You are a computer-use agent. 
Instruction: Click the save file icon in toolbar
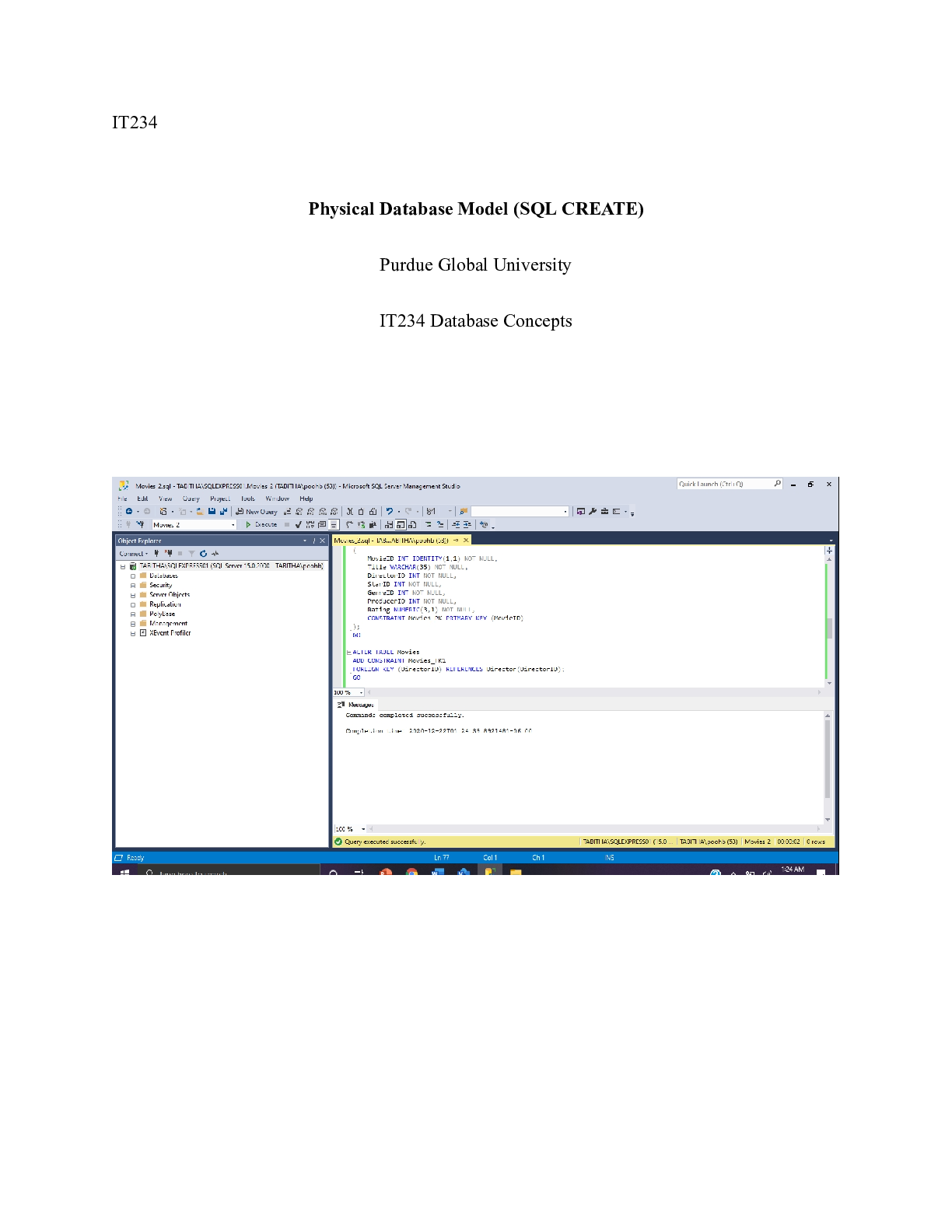pos(212,512)
